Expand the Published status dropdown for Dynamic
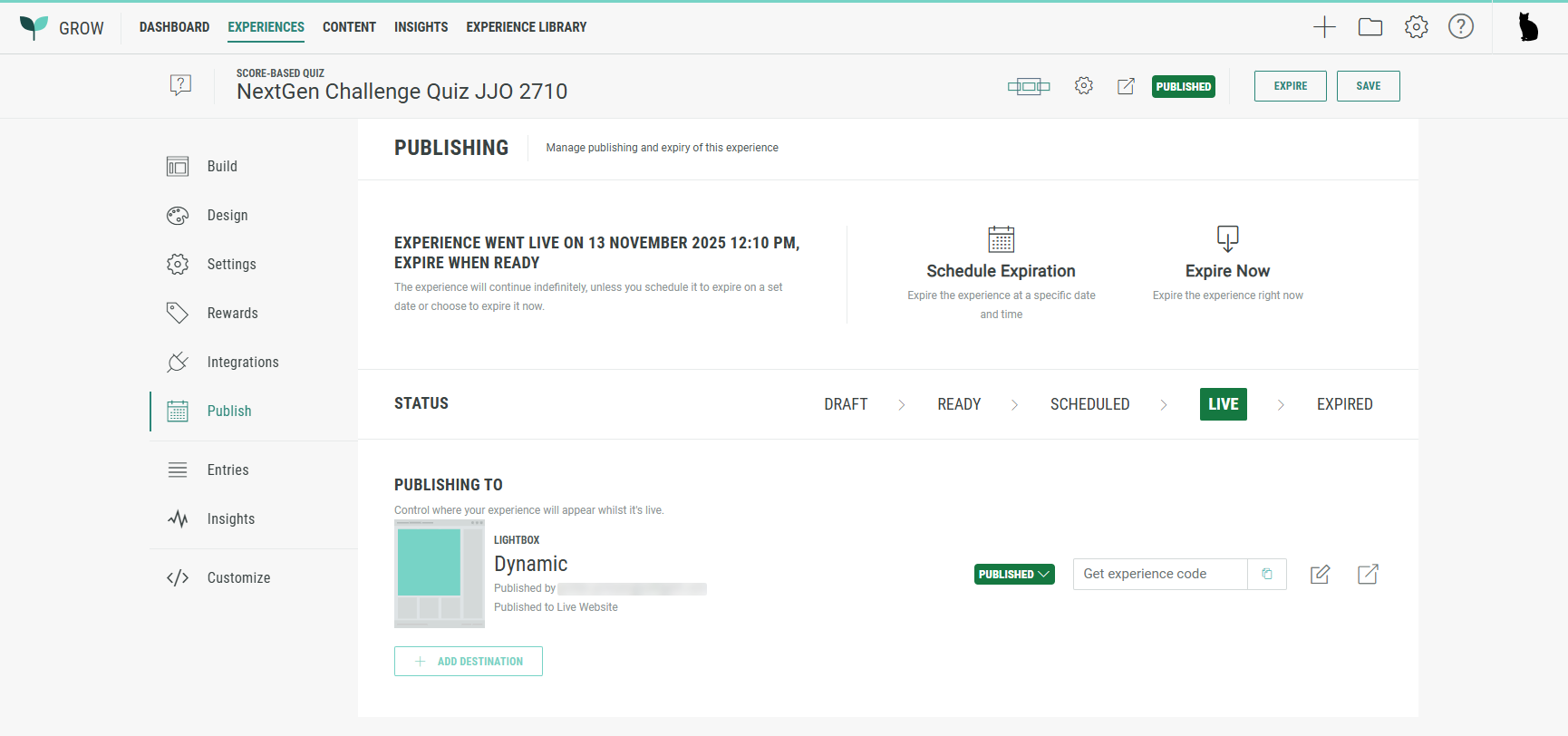Screen dimensions: 1568x736 (x=1014, y=574)
